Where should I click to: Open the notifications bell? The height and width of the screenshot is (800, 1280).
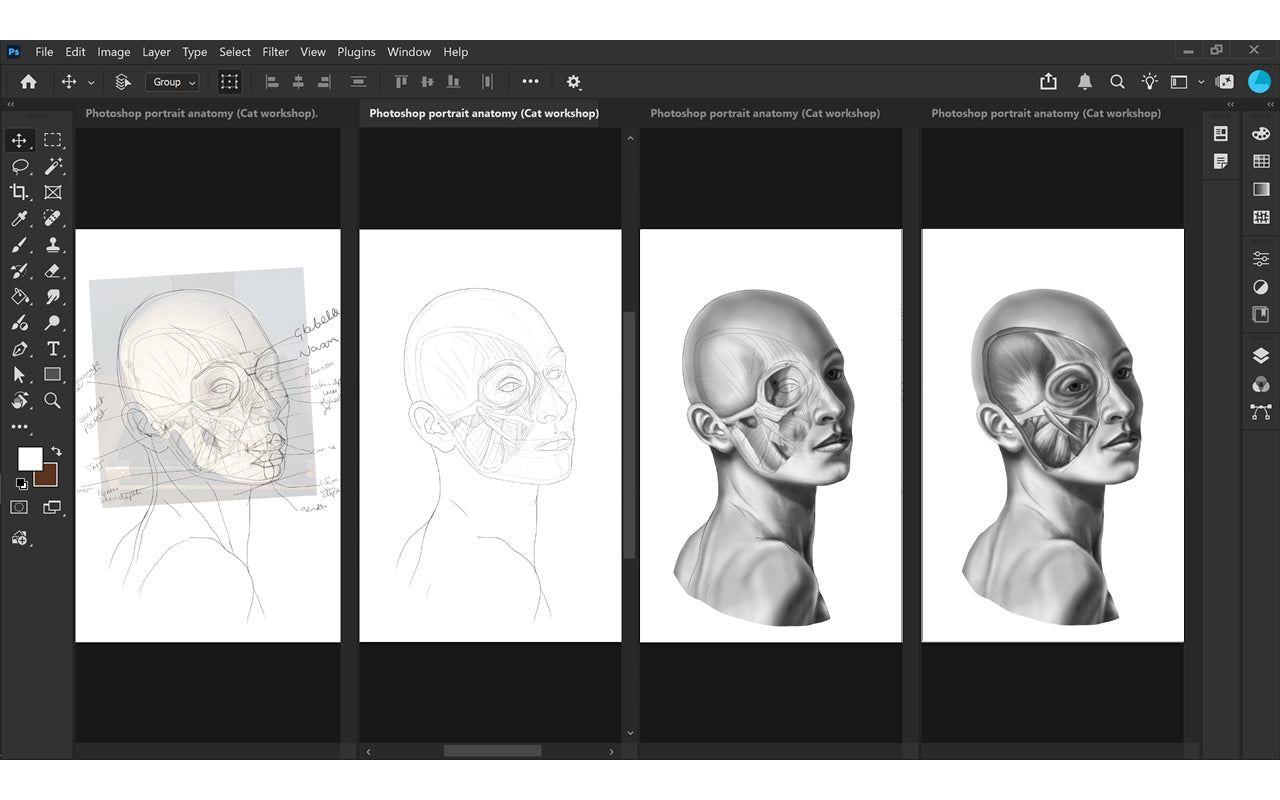pos(1084,82)
